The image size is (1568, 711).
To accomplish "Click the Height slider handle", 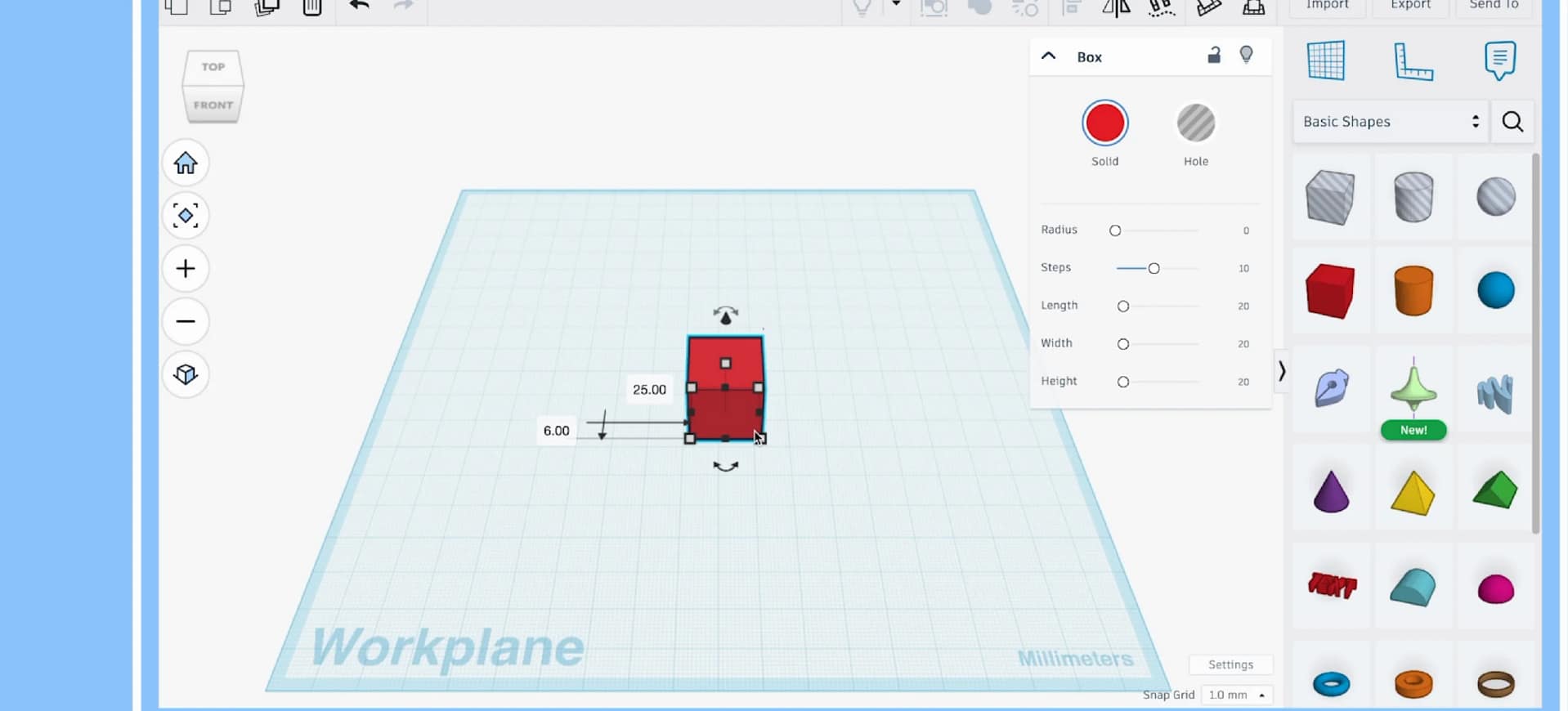I will pyautogui.click(x=1123, y=382).
